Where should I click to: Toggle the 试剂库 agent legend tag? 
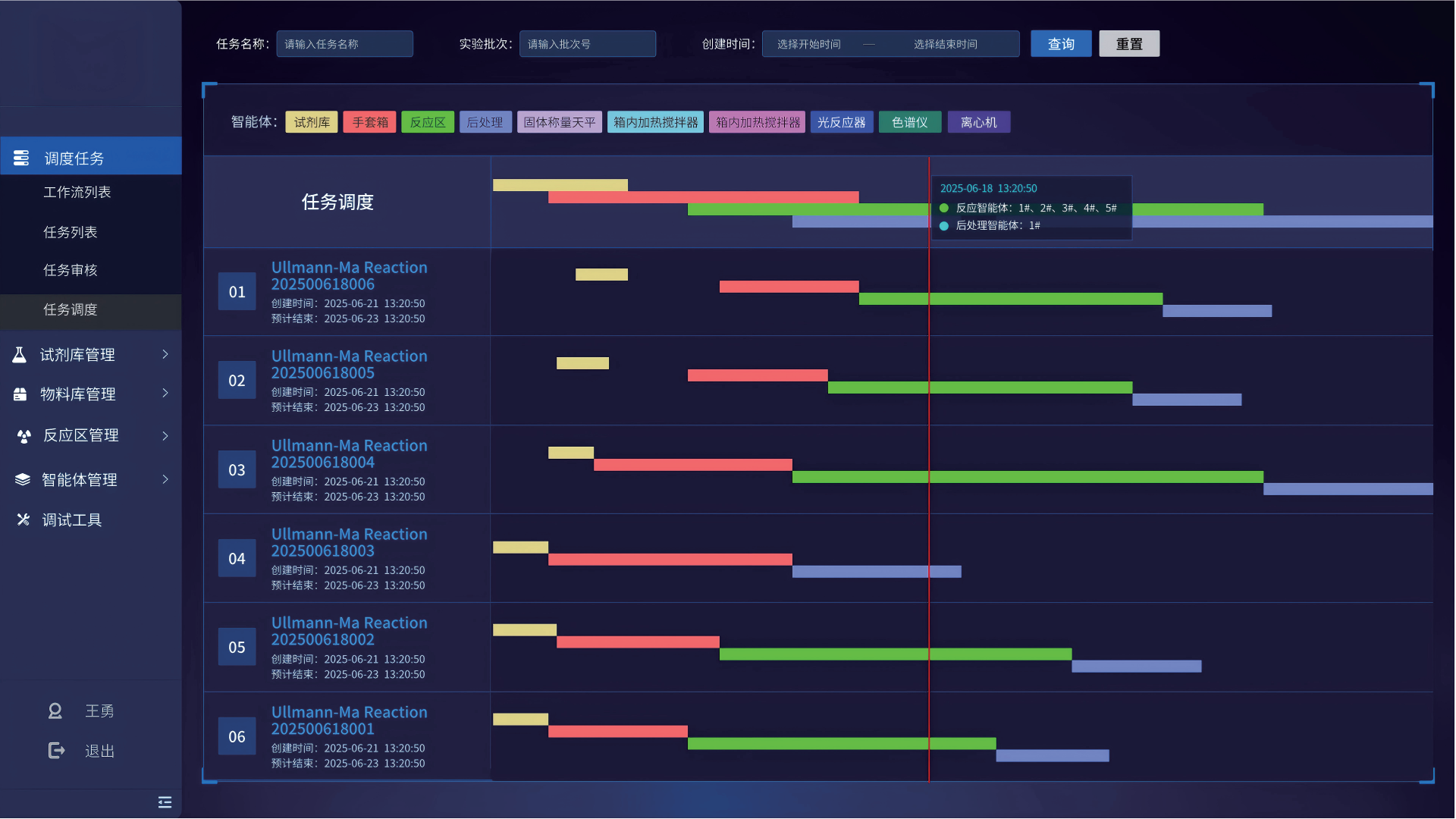click(312, 122)
